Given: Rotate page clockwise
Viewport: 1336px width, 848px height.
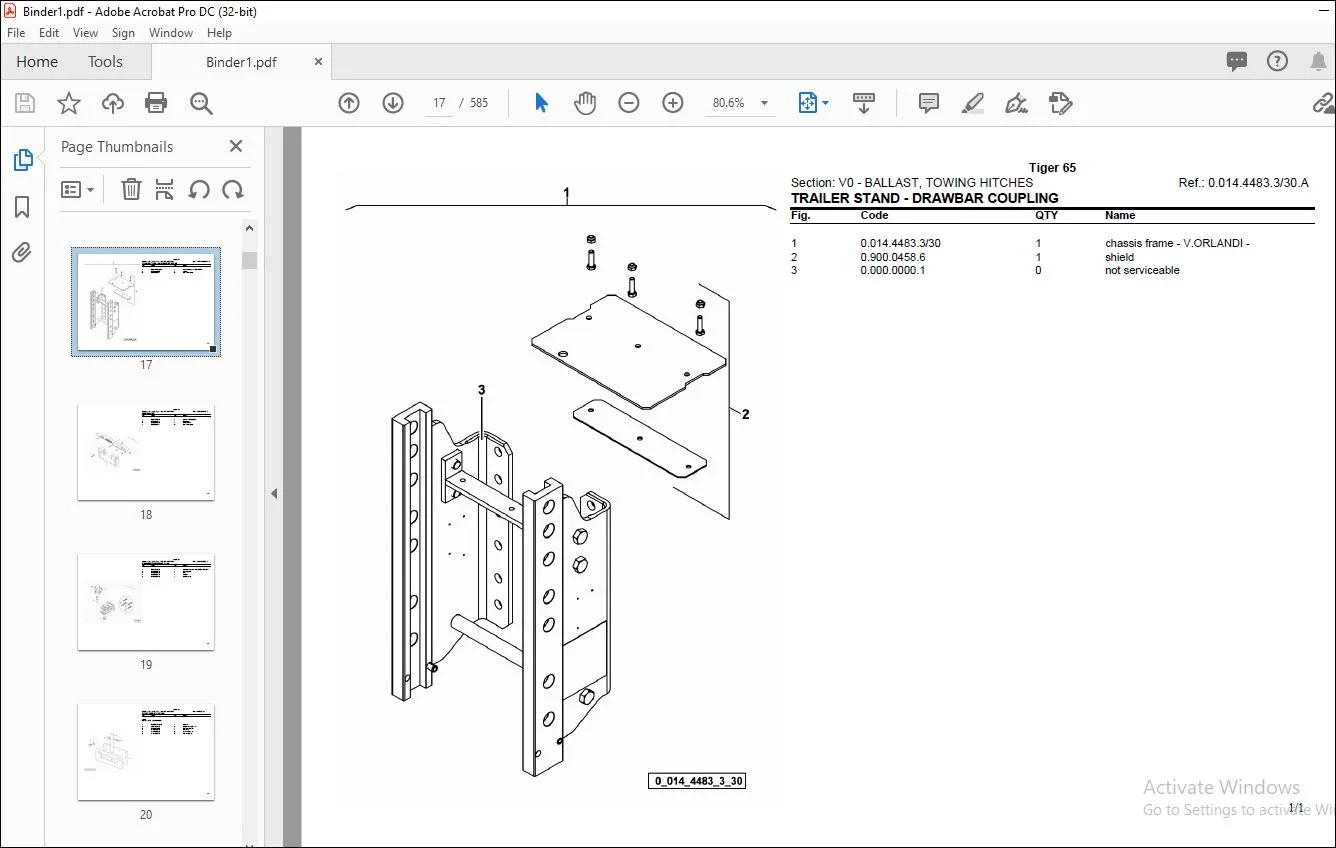Looking at the screenshot, I should tap(233, 189).
